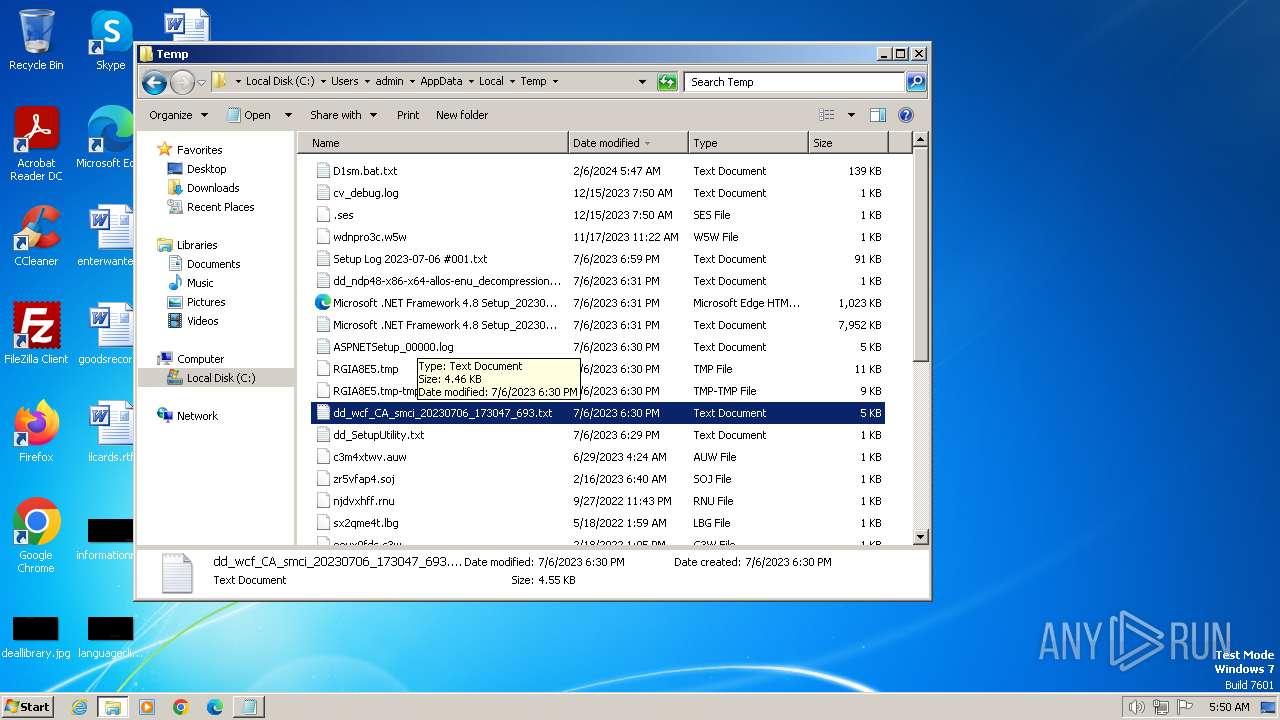Image resolution: width=1280 pixels, height=720 pixels.
Task: Select Music library
Action: (200, 283)
